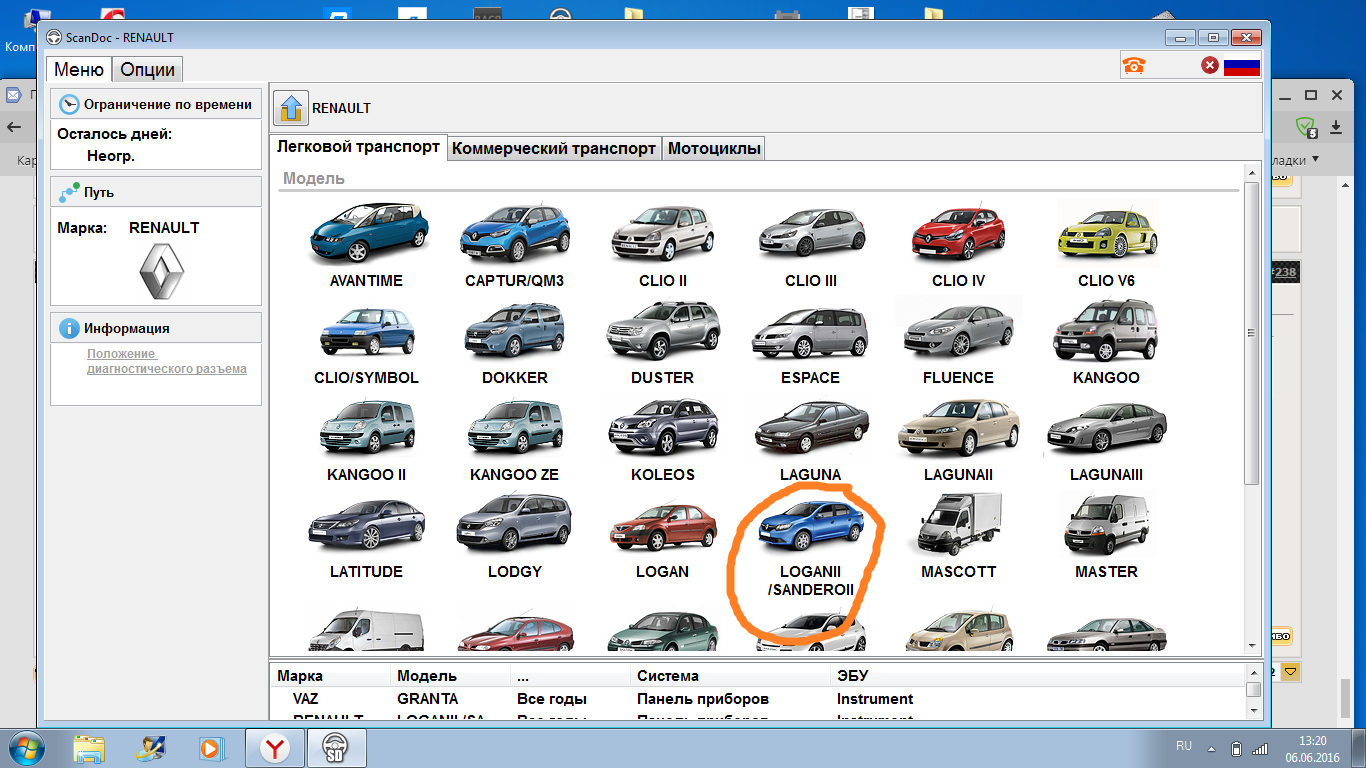Pick the KANGOO II model
Image resolution: width=1366 pixels, height=768 pixels.
click(x=366, y=439)
